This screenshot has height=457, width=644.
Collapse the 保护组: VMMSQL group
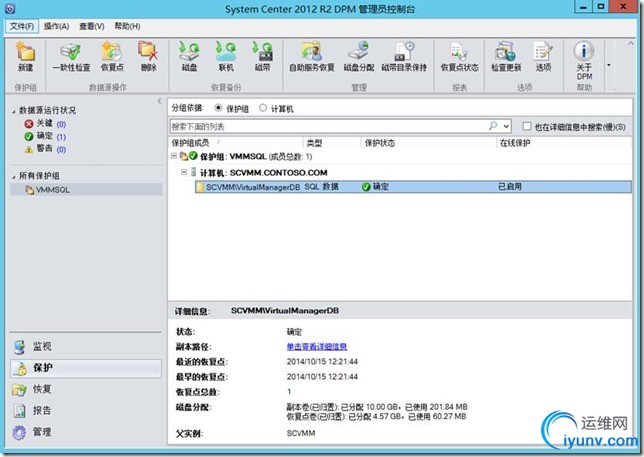(x=174, y=156)
